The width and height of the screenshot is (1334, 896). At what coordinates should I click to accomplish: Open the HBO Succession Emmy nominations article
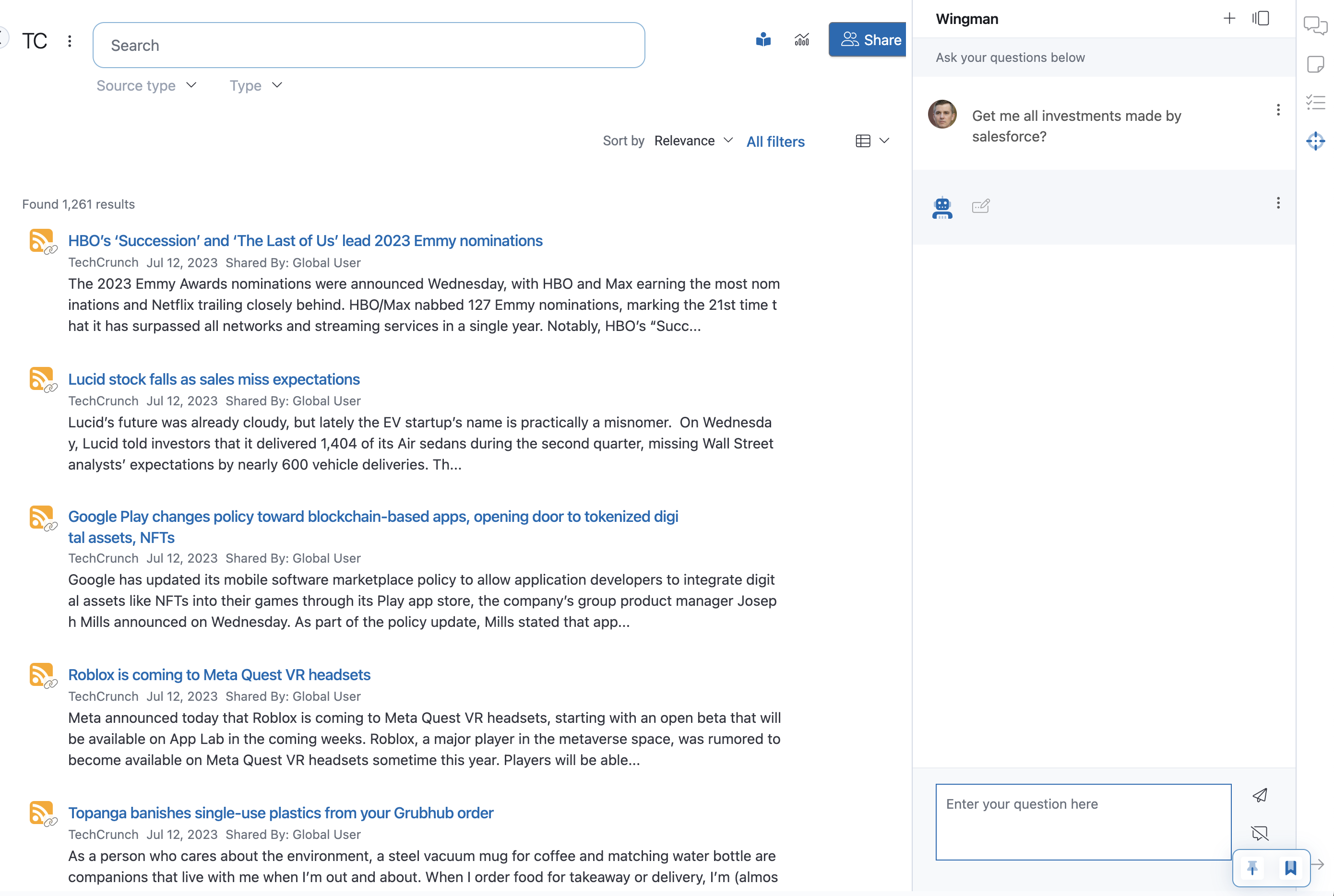tap(305, 241)
